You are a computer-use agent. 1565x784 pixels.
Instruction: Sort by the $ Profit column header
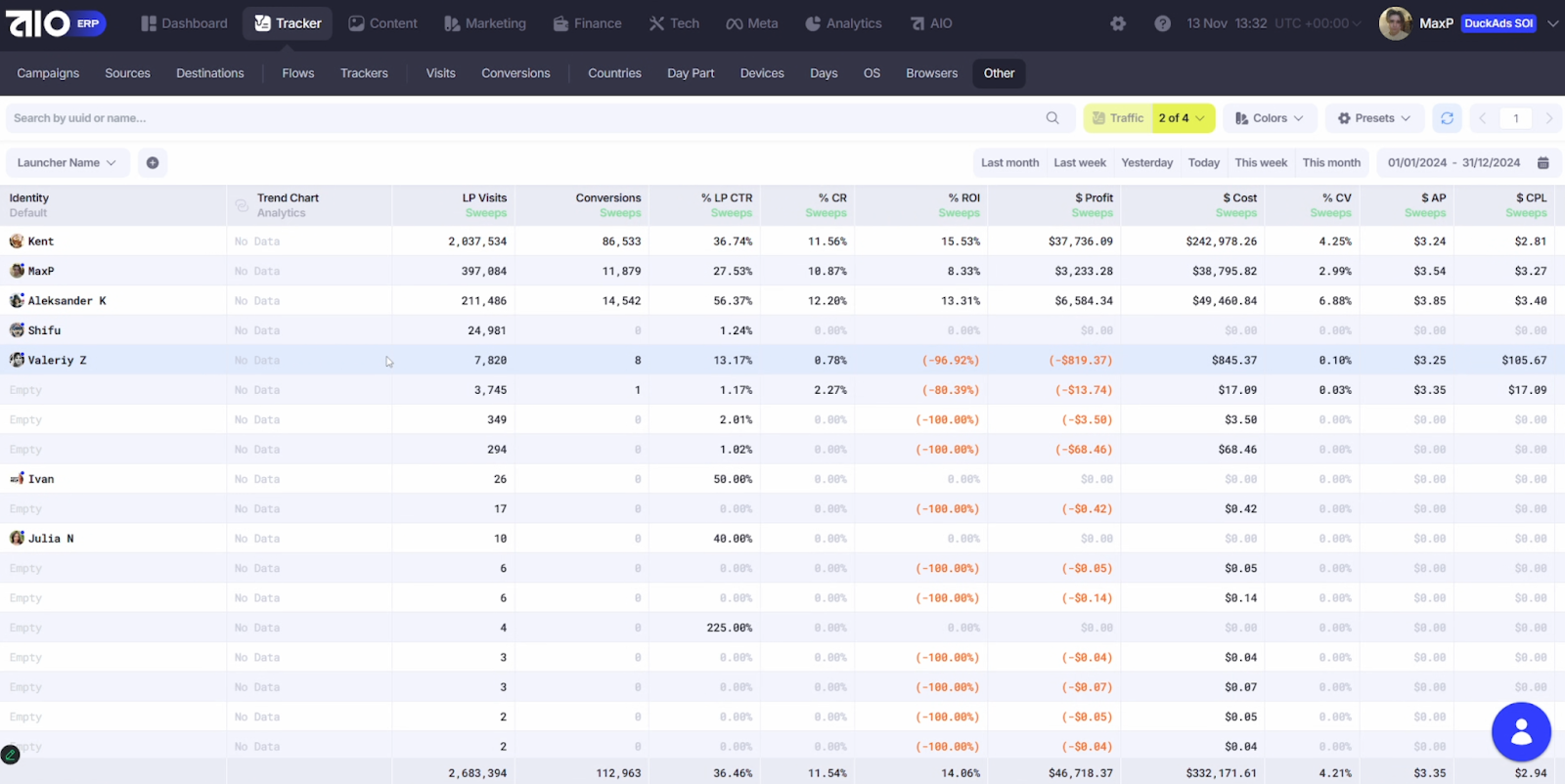coord(1094,198)
